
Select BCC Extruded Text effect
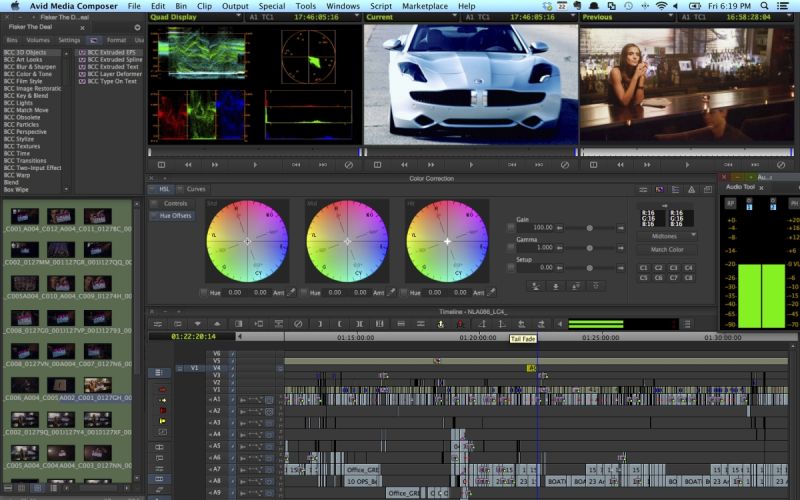click(x=113, y=67)
